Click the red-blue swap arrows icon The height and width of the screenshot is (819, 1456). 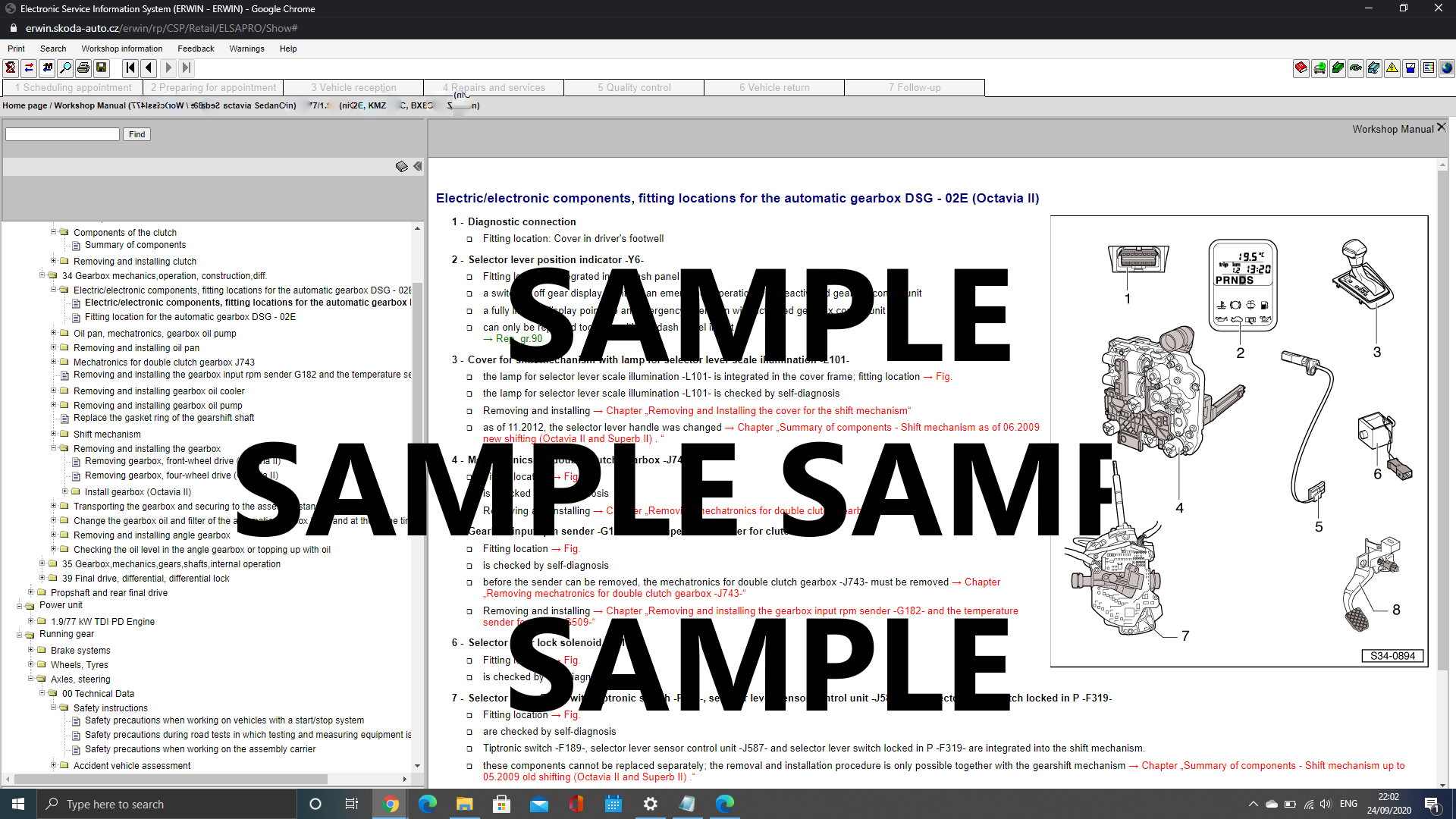(x=29, y=68)
